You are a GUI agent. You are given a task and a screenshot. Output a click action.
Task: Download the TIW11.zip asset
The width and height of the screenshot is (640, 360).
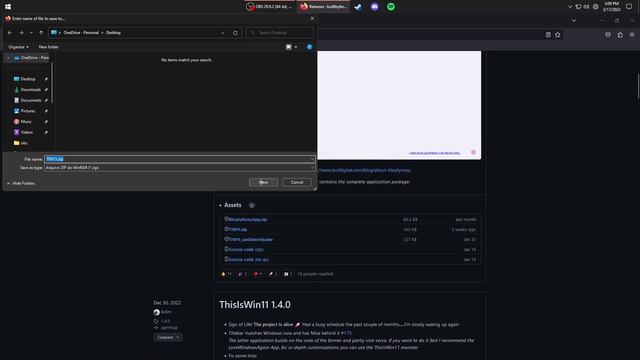tap(238, 229)
